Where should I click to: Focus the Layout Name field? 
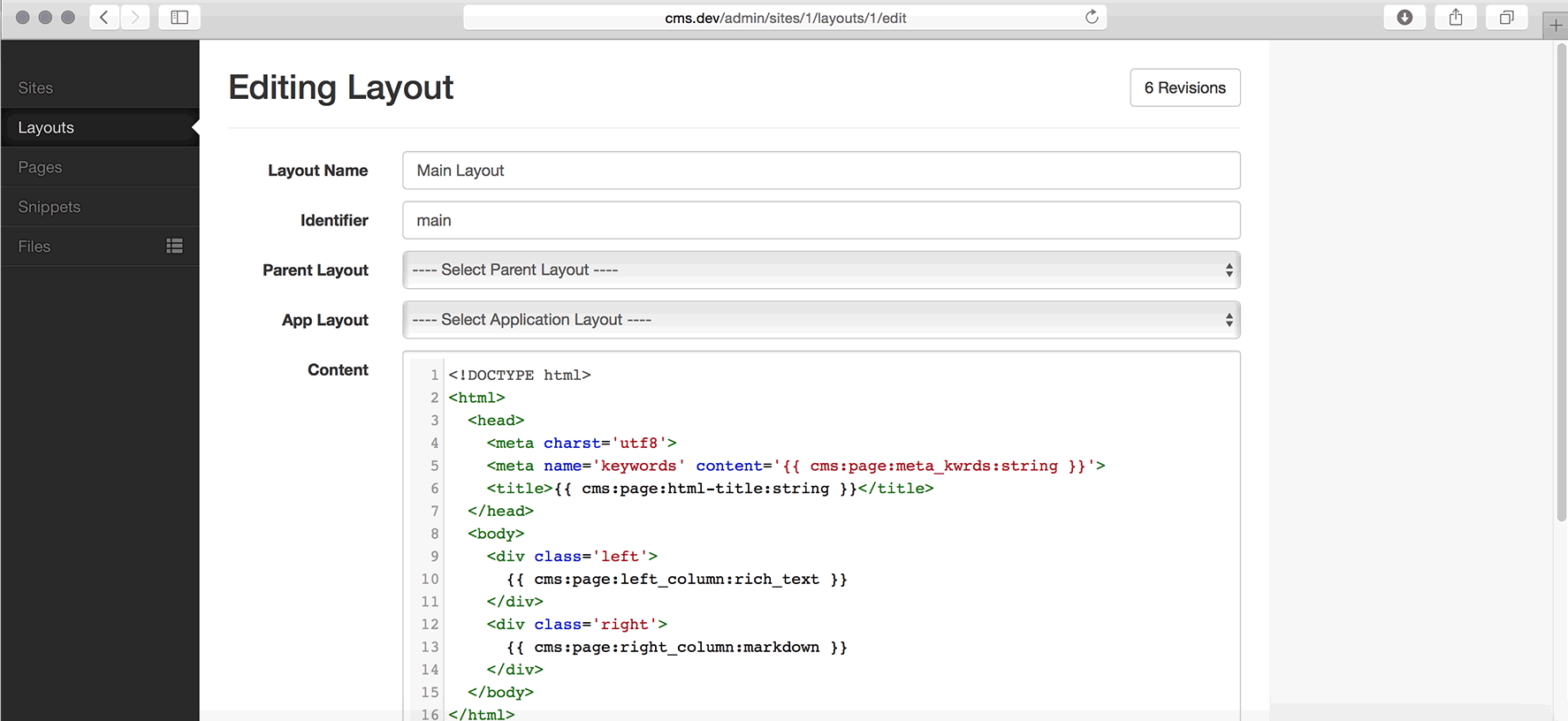point(821,171)
